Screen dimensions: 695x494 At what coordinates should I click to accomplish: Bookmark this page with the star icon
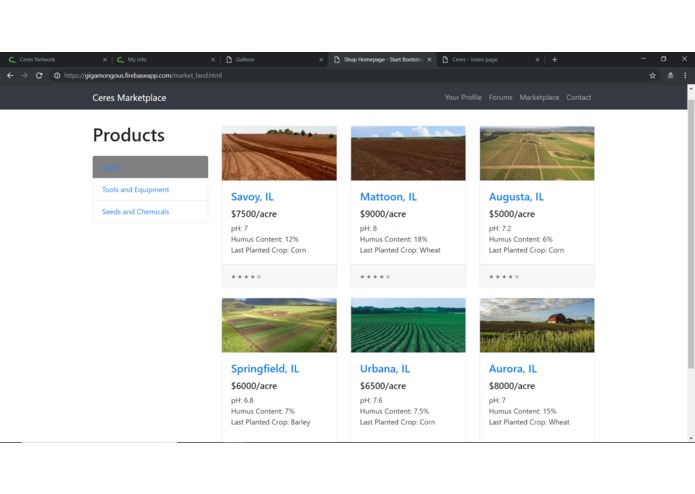click(652, 76)
